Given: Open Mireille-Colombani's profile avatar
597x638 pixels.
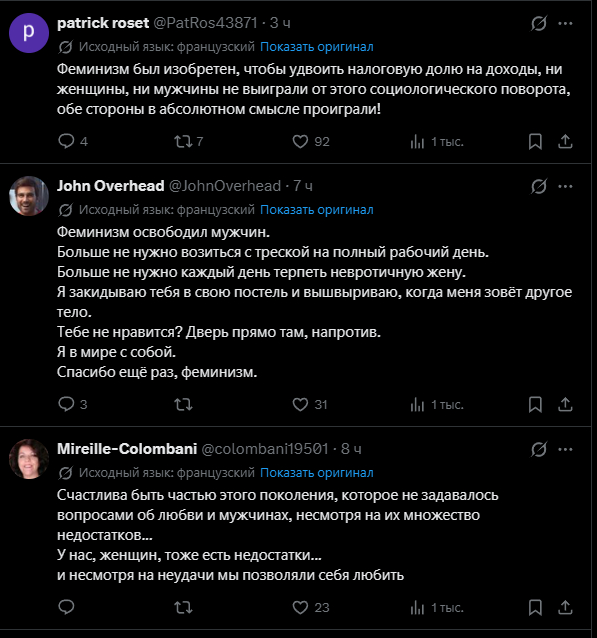Looking at the screenshot, I should coord(29,459).
